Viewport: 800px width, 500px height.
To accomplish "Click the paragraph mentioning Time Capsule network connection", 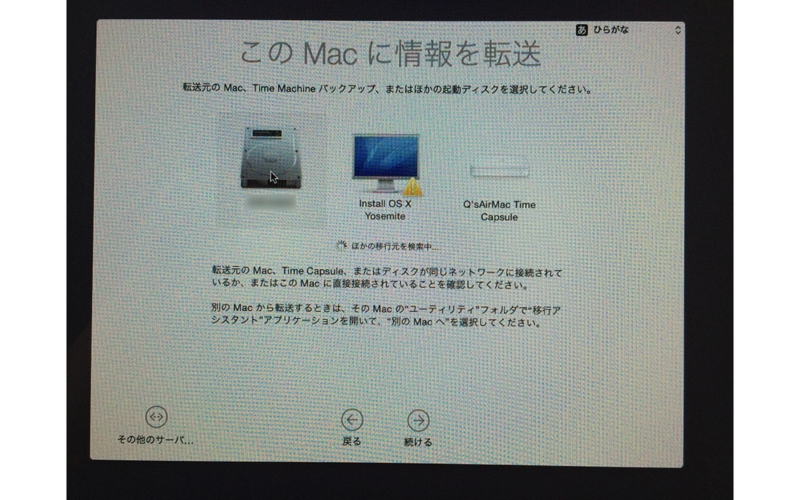I will point(387,278).
